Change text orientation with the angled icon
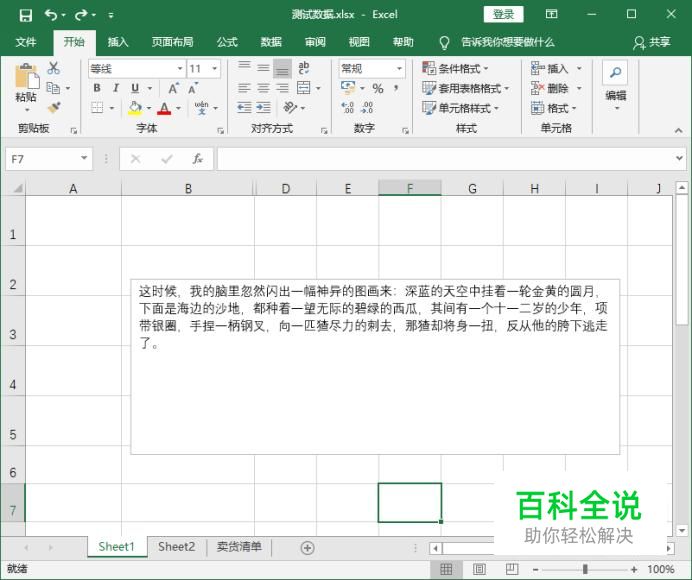Screen dimensions: 692x580 click(x=290, y=108)
